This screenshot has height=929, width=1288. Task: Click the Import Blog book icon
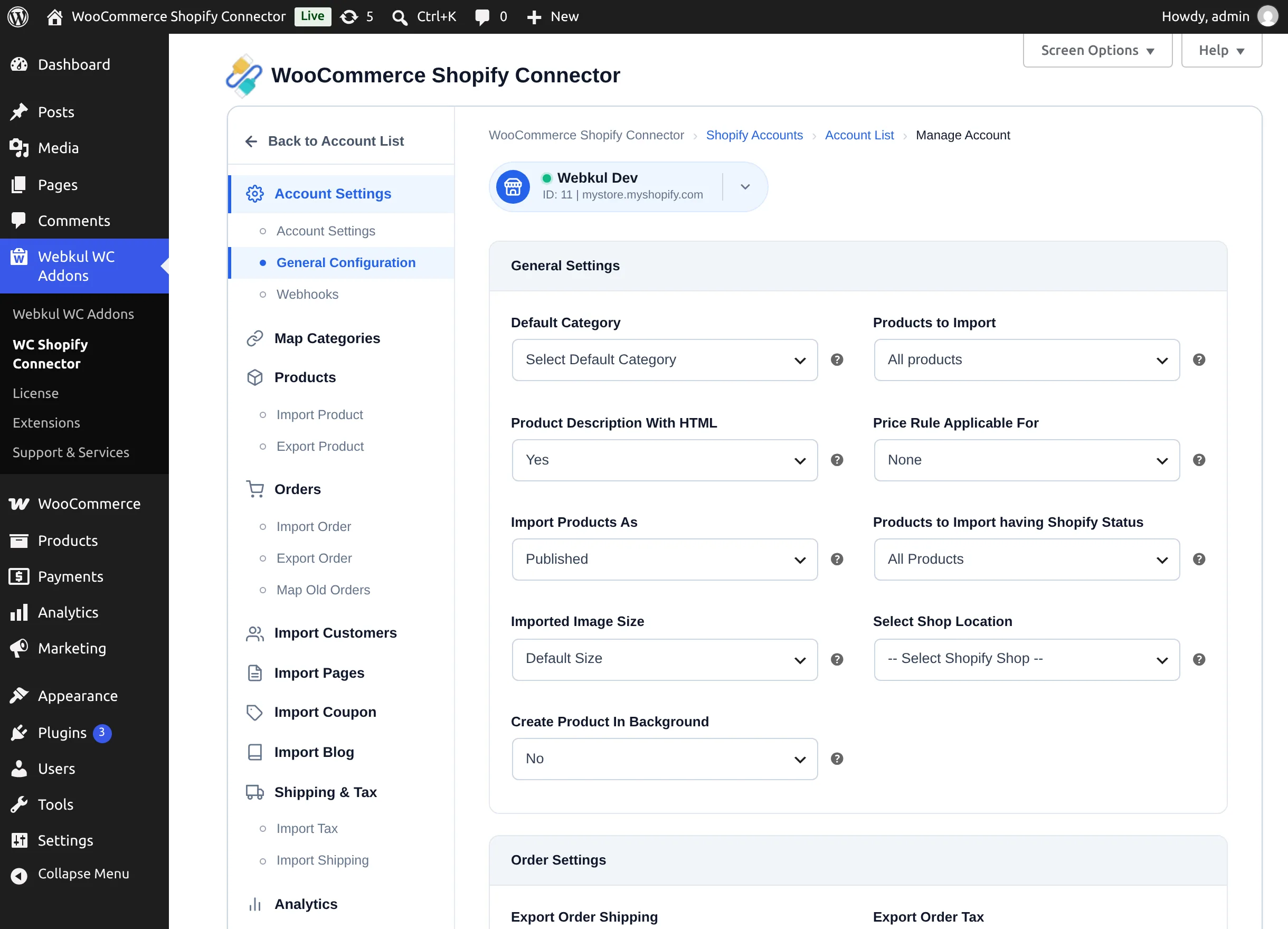pos(255,752)
